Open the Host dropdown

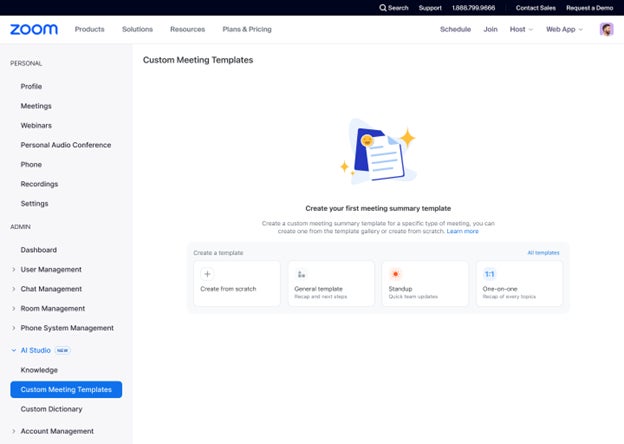click(x=521, y=29)
